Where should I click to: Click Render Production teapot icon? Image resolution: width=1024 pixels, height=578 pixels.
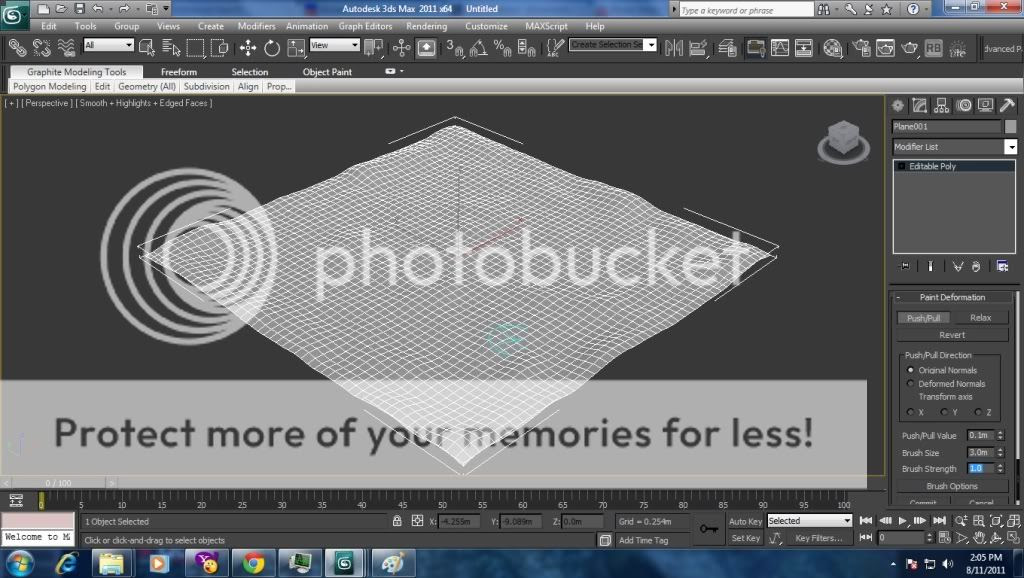point(910,48)
